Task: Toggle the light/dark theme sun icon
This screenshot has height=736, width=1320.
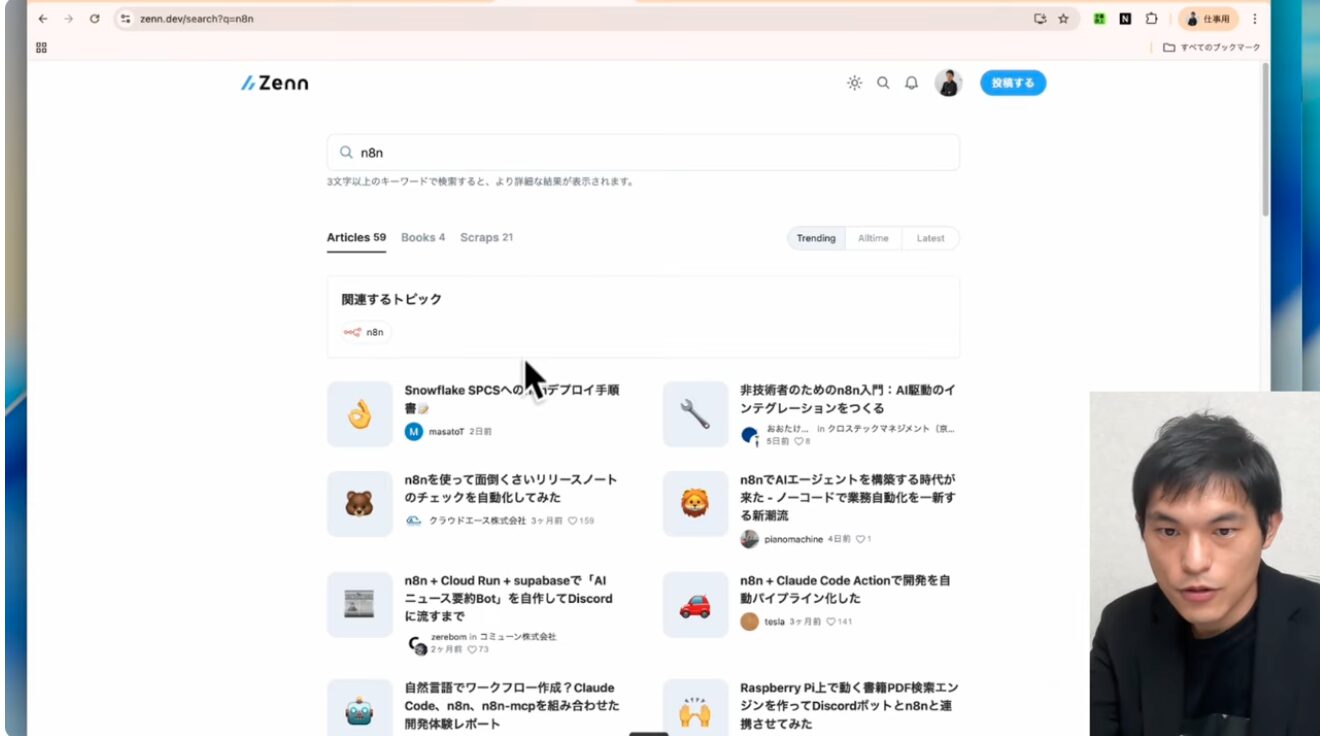Action: [854, 83]
